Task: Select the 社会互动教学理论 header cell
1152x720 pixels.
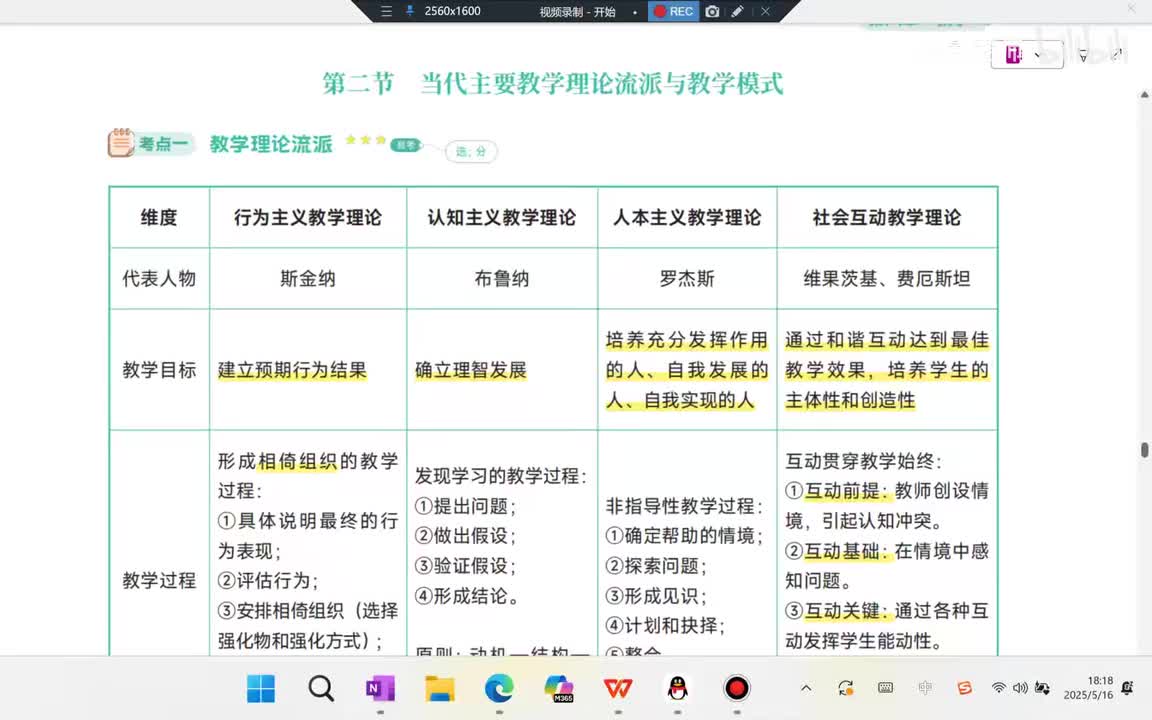Action: 887,217
